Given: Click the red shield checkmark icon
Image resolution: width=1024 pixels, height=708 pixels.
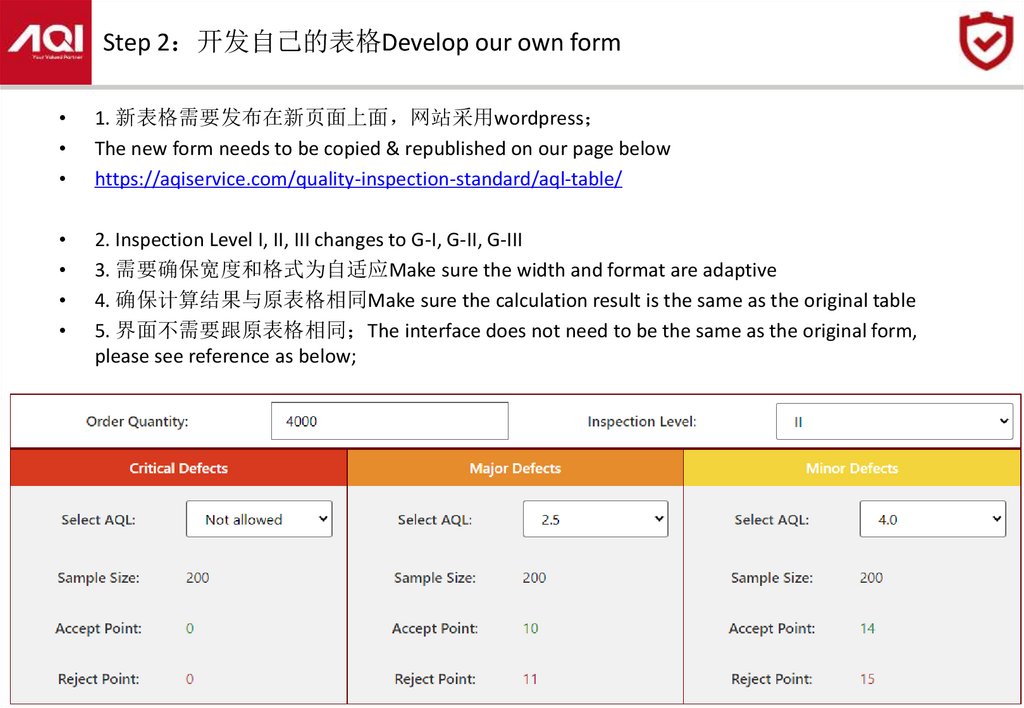Looking at the screenshot, I should coord(986,42).
